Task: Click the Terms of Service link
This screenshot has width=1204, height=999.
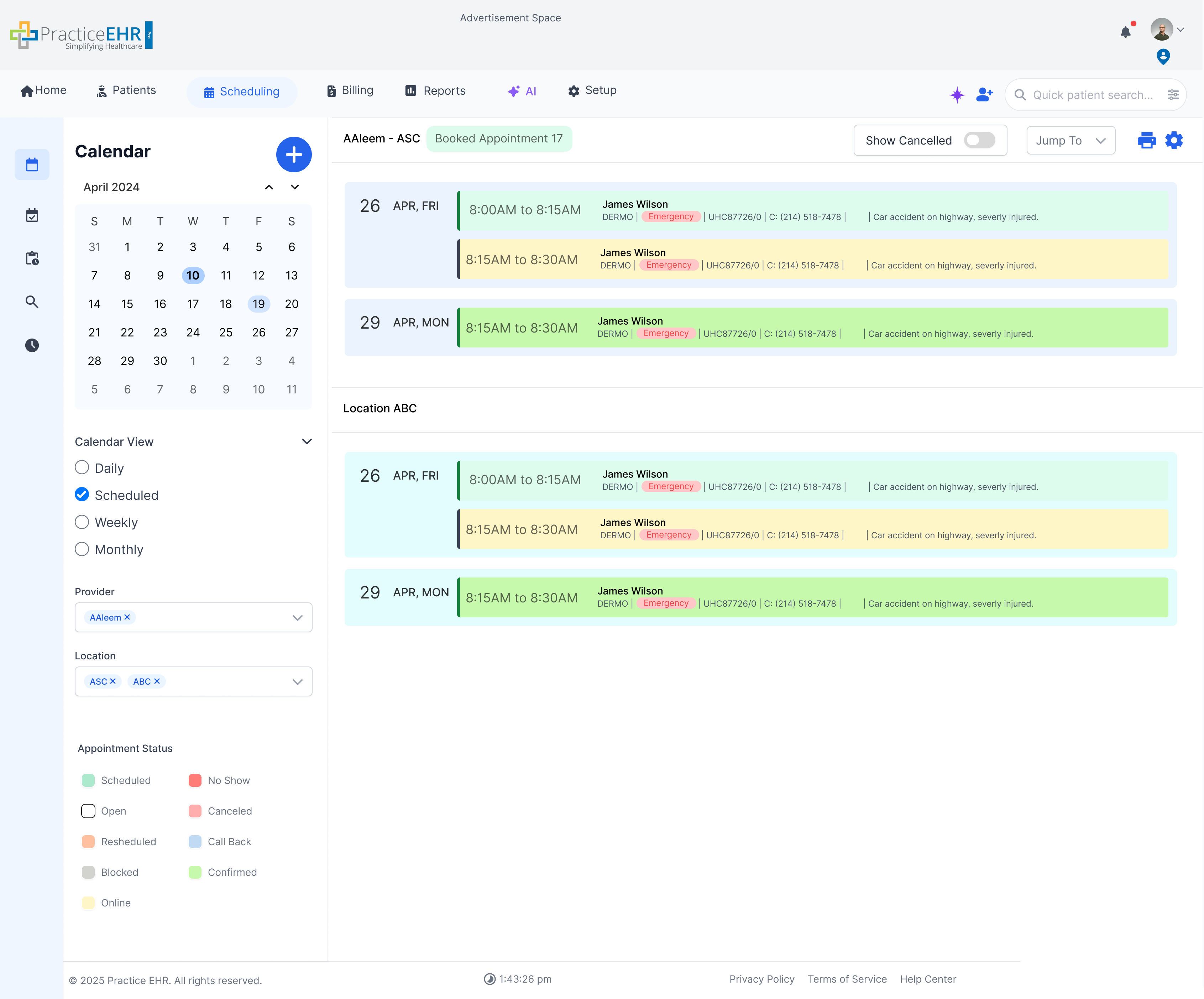Action: point(847,979)
